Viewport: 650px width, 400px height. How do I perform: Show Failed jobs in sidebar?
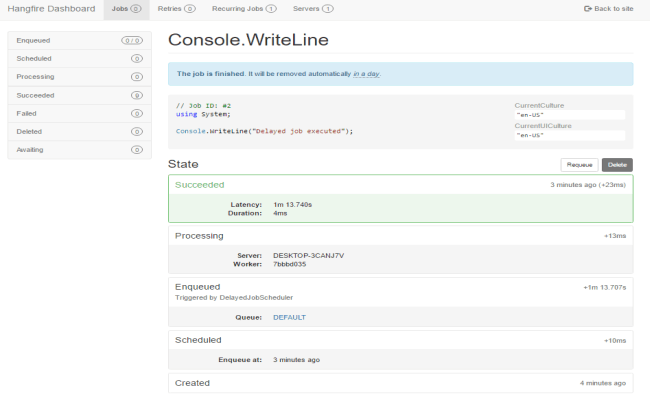click(x=76, y=113)
